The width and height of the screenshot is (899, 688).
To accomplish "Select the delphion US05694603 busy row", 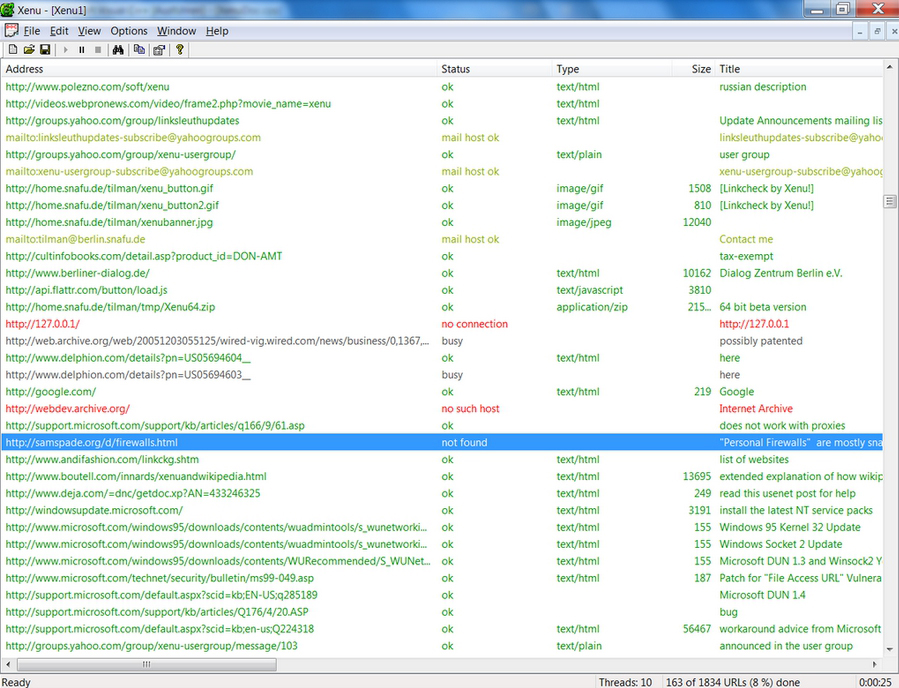I will (442, 375).
